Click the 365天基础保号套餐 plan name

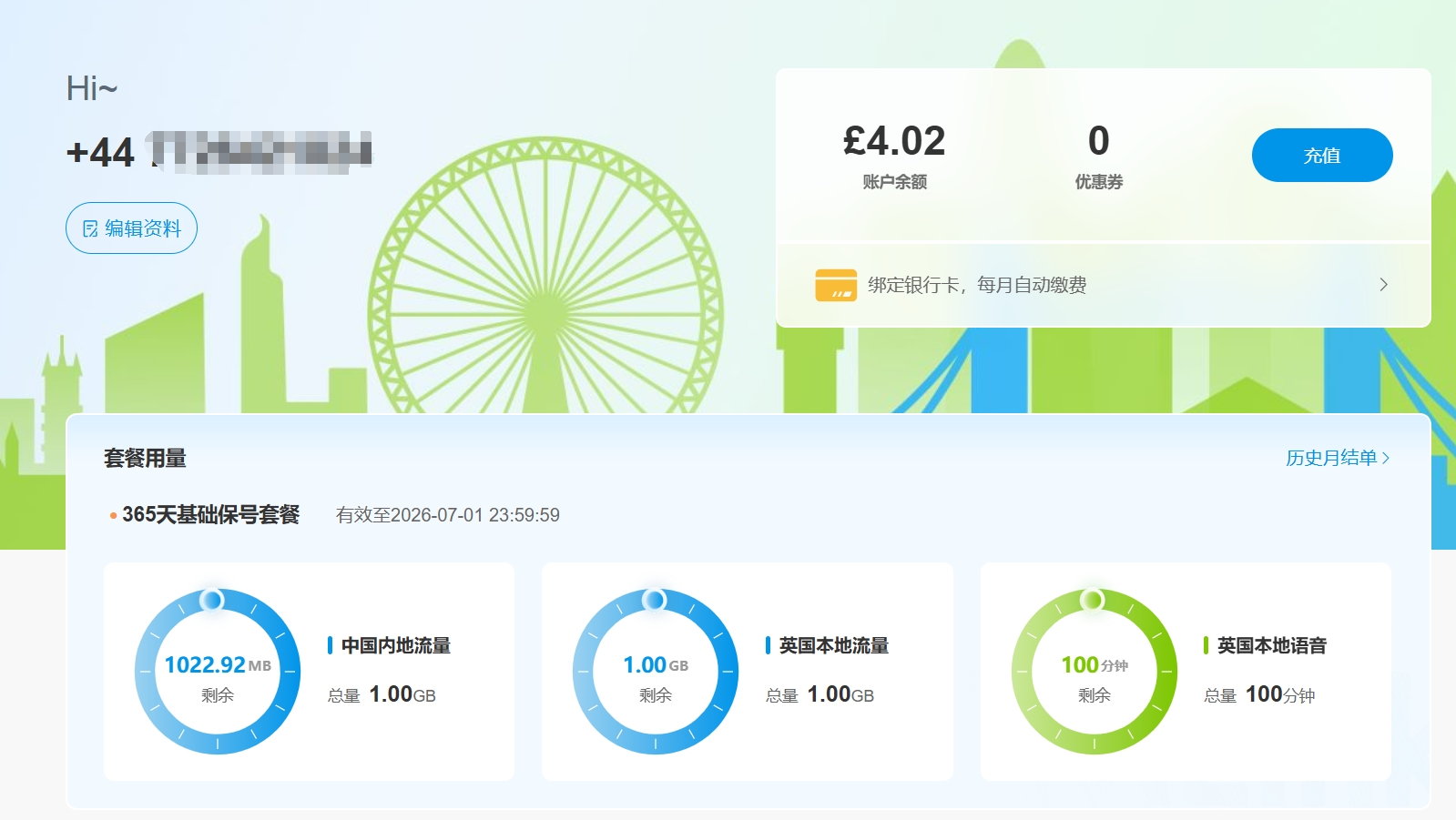click(210, 515)
